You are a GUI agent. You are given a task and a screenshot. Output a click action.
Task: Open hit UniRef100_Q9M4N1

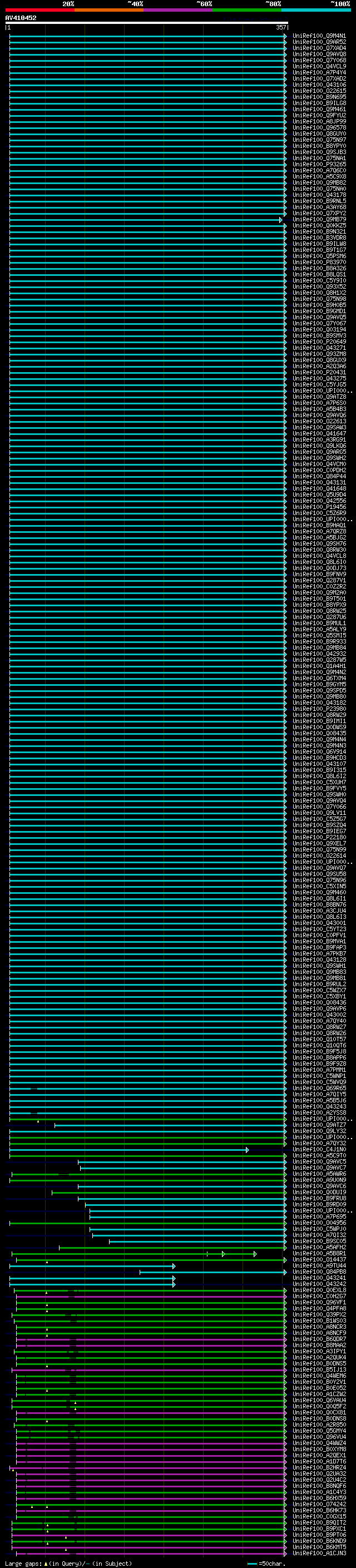coord(319,36)
